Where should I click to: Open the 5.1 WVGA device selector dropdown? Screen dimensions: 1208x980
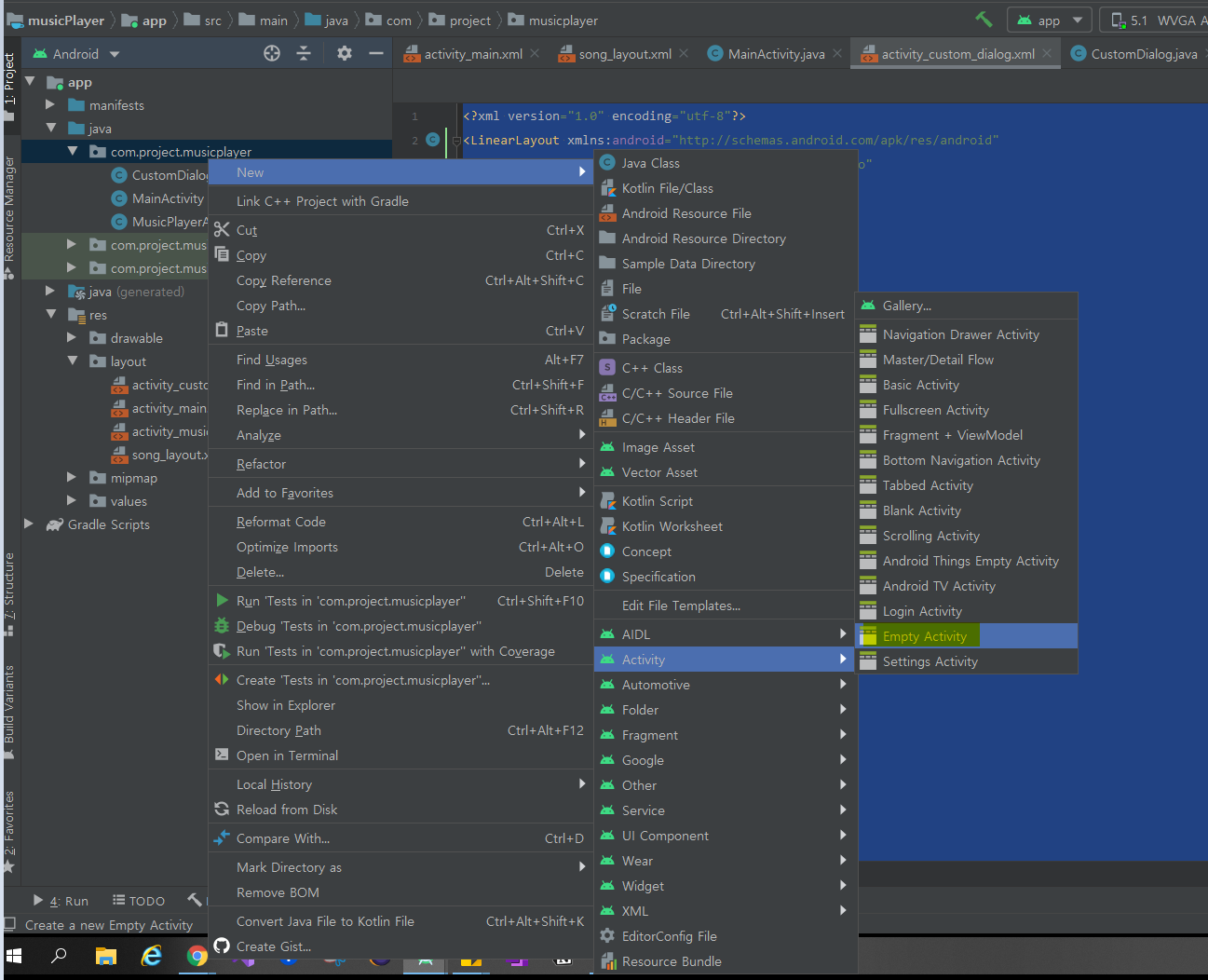[x=1155, y=20]
